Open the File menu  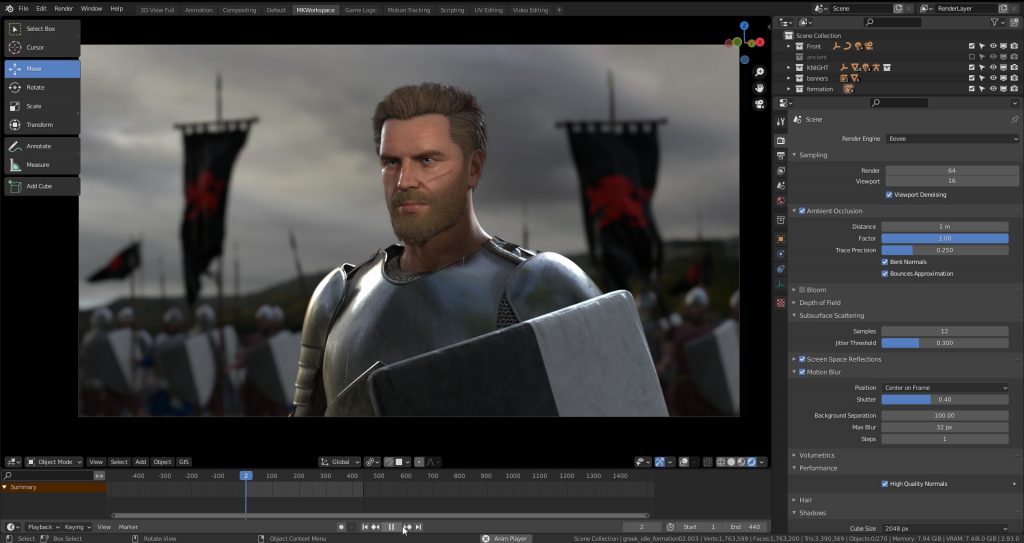click(24, 9)
